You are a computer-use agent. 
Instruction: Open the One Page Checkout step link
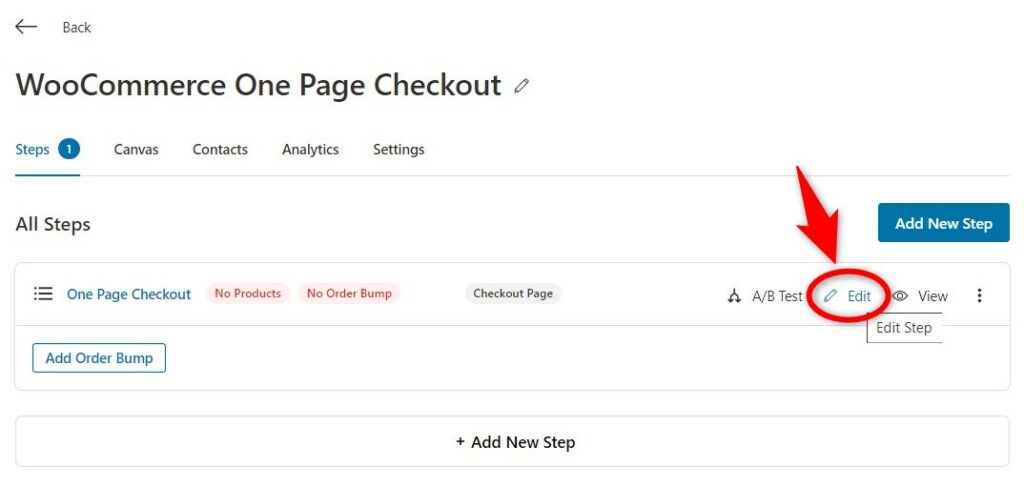129,294
